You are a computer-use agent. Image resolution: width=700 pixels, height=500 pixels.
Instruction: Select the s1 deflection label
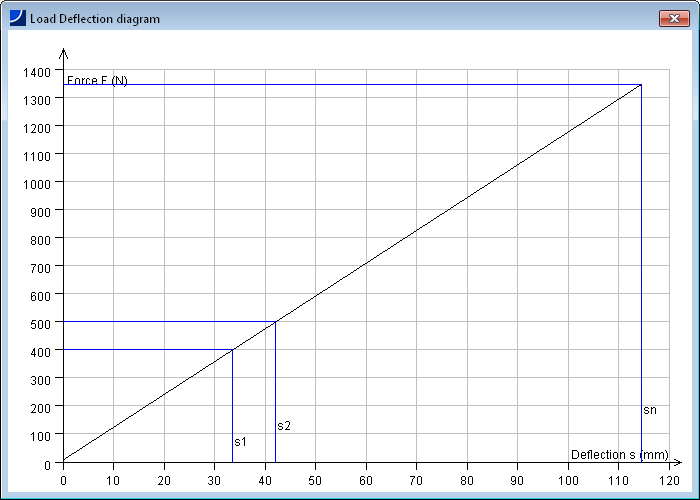tap(240, 441)
